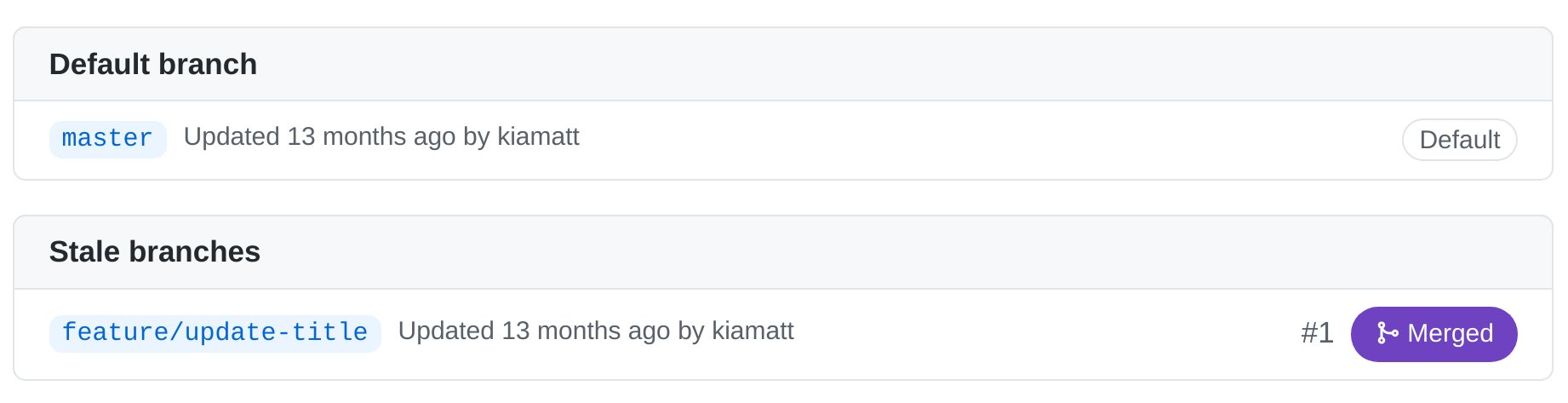Image resolution: width=1568 pixels, height=403 pixels.
Task: Click empty area of Stale branches header bar
Action: 851,252
